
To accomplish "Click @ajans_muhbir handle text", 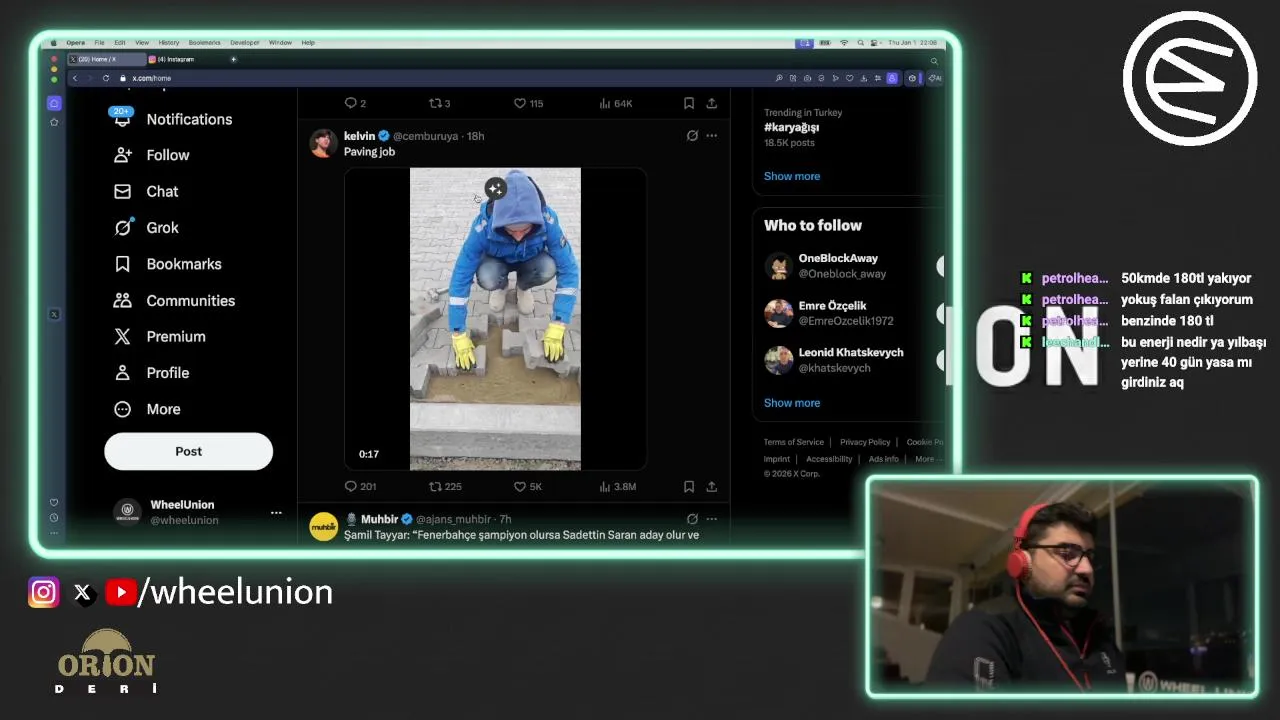I will coord(453,519).
